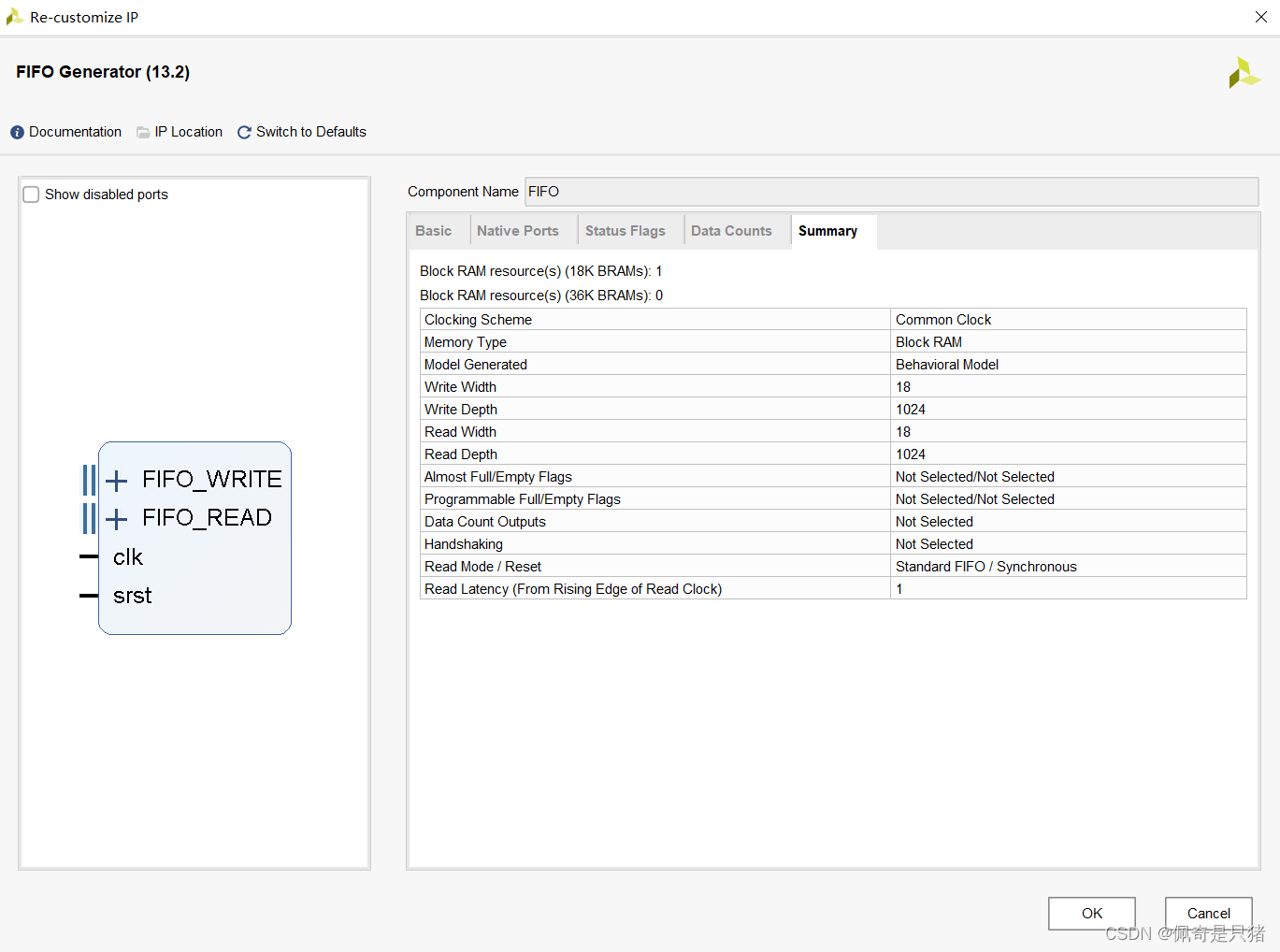Viewport: 1280px width, 952px height.
Task: Click the Read Width row label
Action: [x=460, y=432]
